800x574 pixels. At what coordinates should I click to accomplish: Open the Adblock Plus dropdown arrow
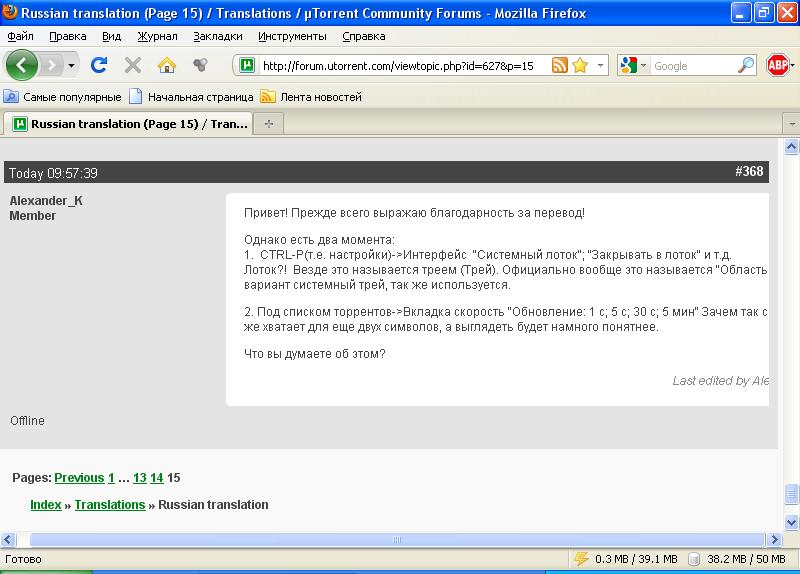tap(792, 65)
